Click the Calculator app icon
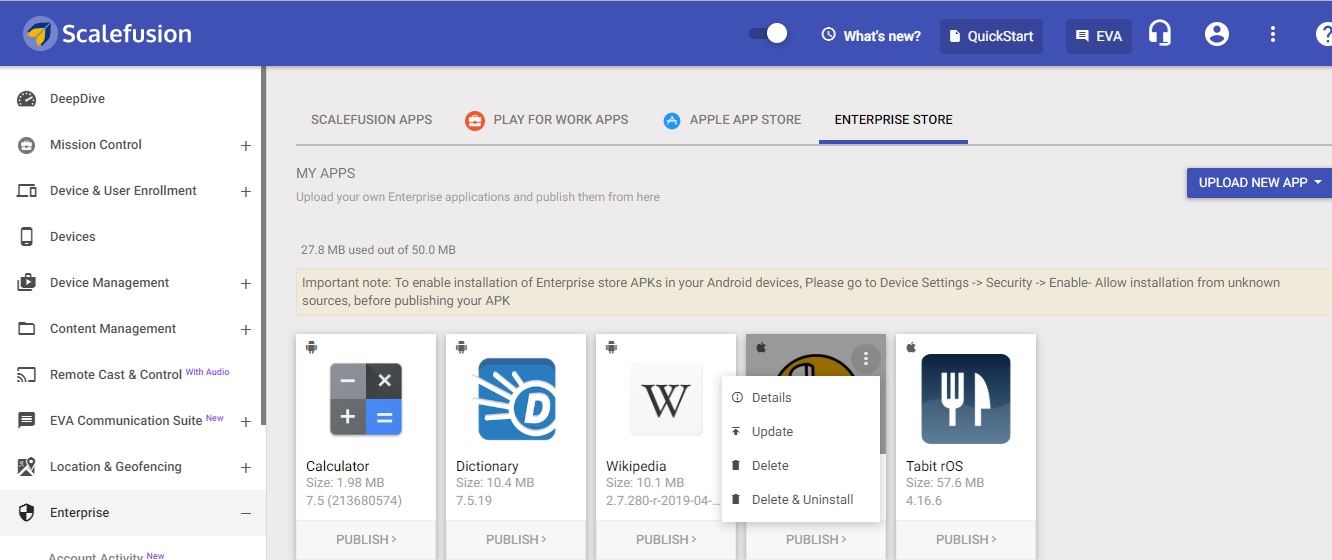The height and width of the screenshot is (560, 1332). [x=366, y=399]
